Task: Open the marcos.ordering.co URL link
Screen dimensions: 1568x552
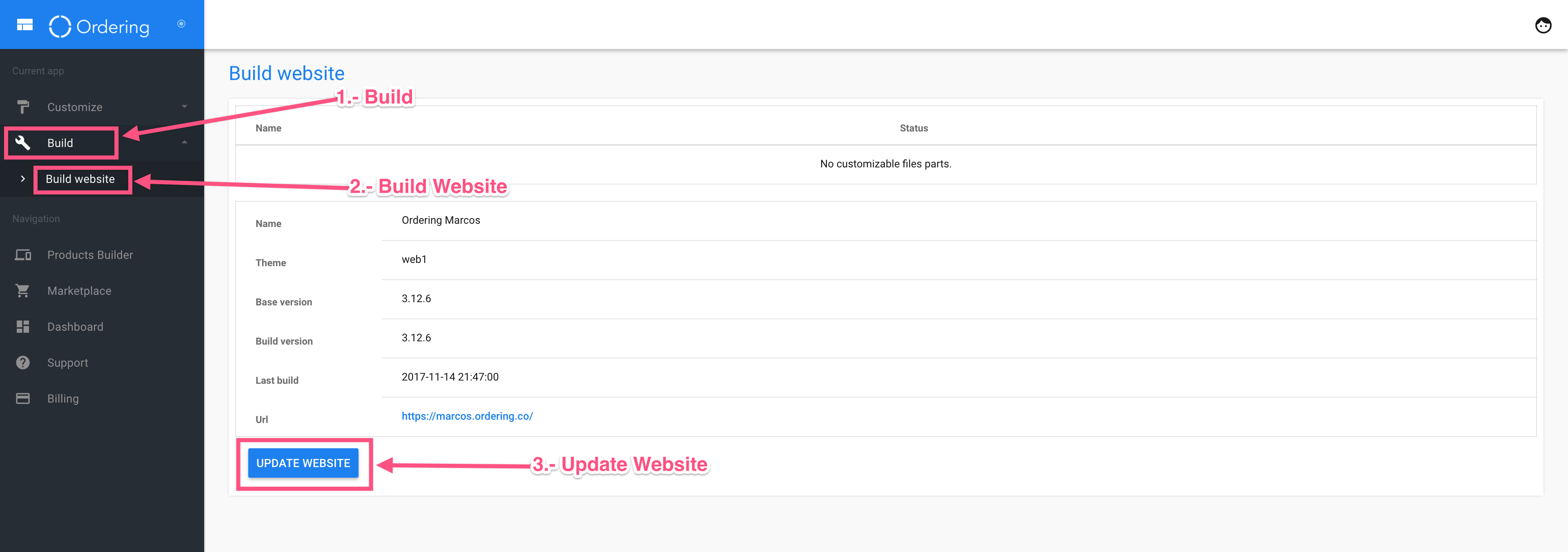Action: 467,416
